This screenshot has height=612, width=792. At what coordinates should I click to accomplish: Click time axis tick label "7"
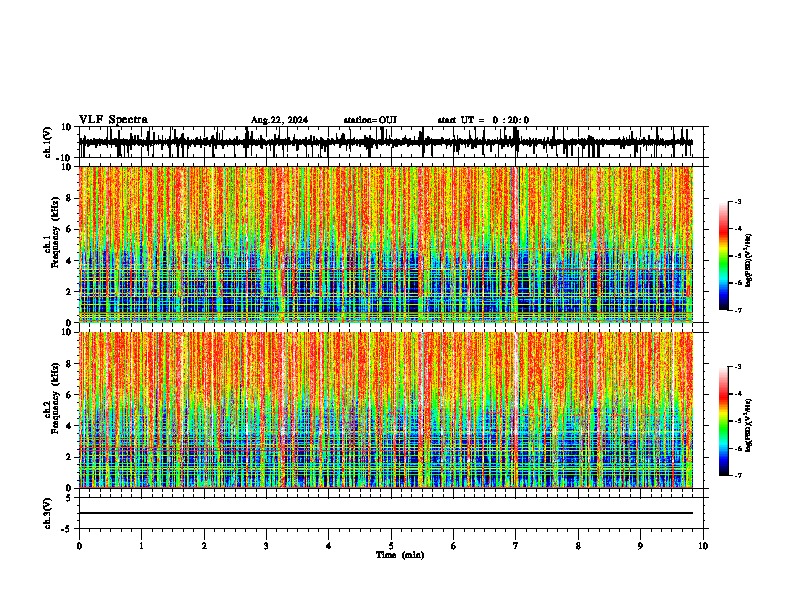coord(516,546)
